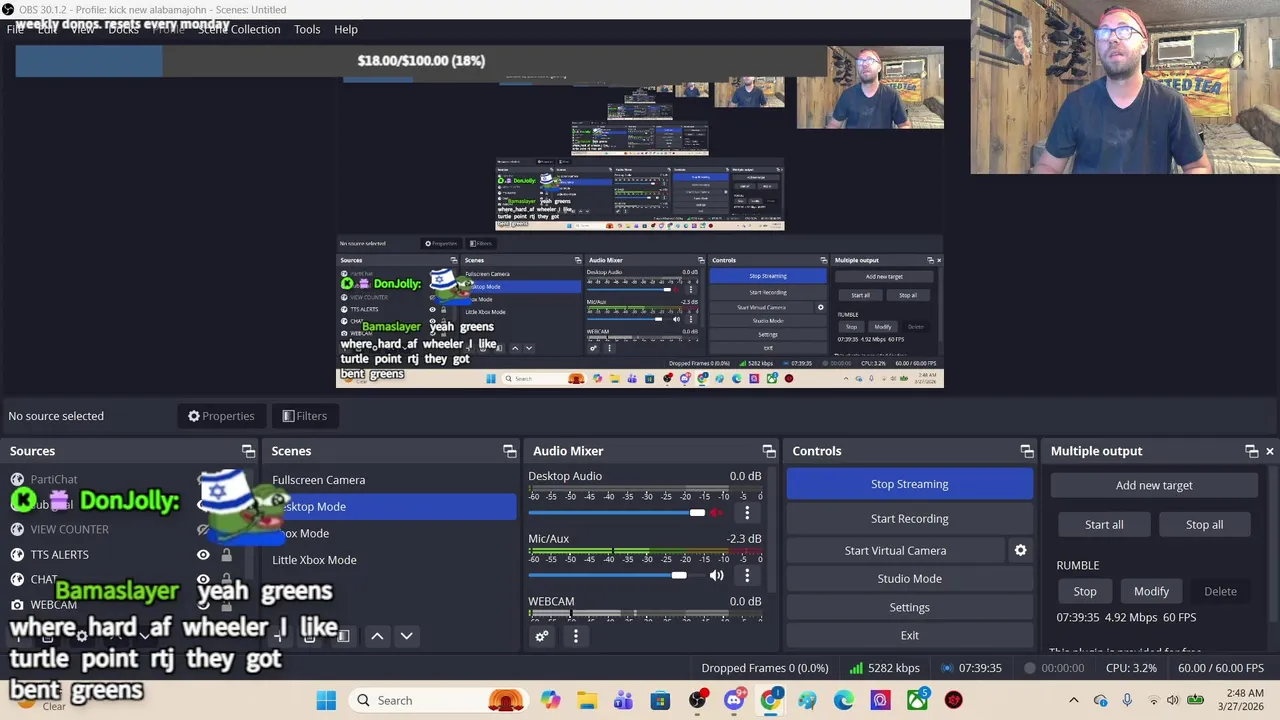Open Google Chrome from the taskbar
Image resolution: width=1280 pixels, height=720 pixels.
770,700
